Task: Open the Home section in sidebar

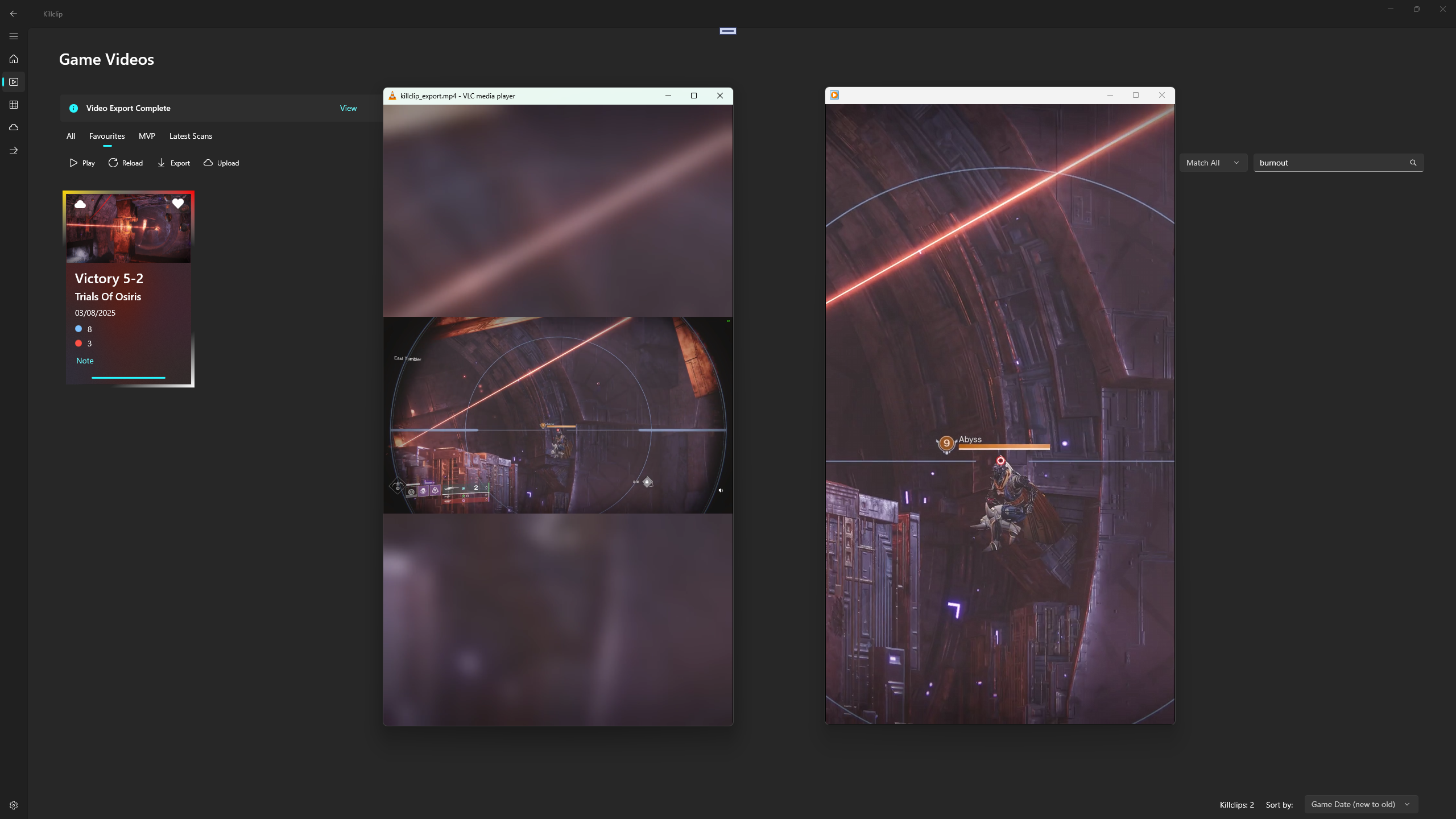Action: point(13,59)
